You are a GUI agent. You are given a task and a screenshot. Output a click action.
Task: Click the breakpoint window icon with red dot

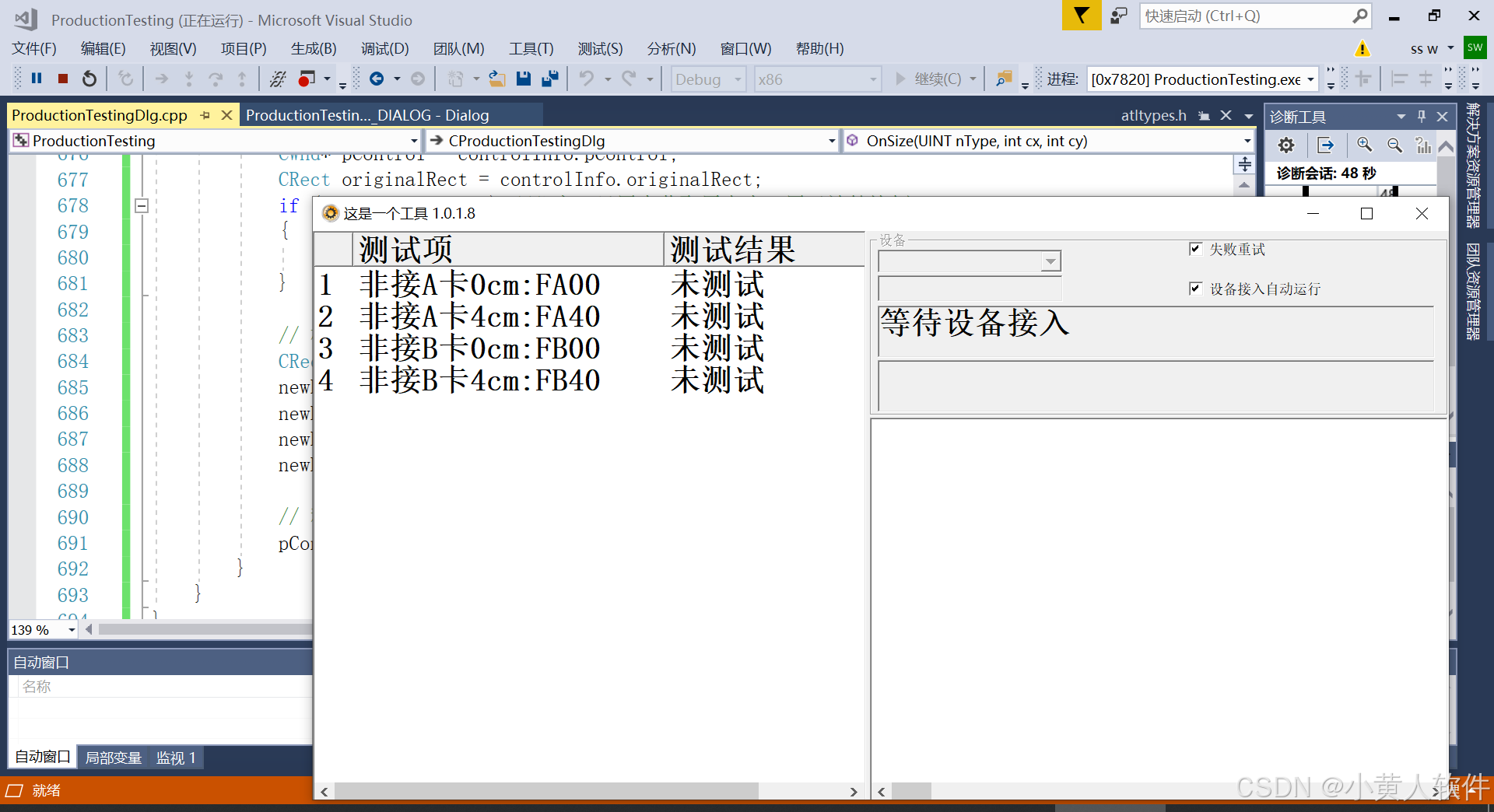click(x=307, y=79)
